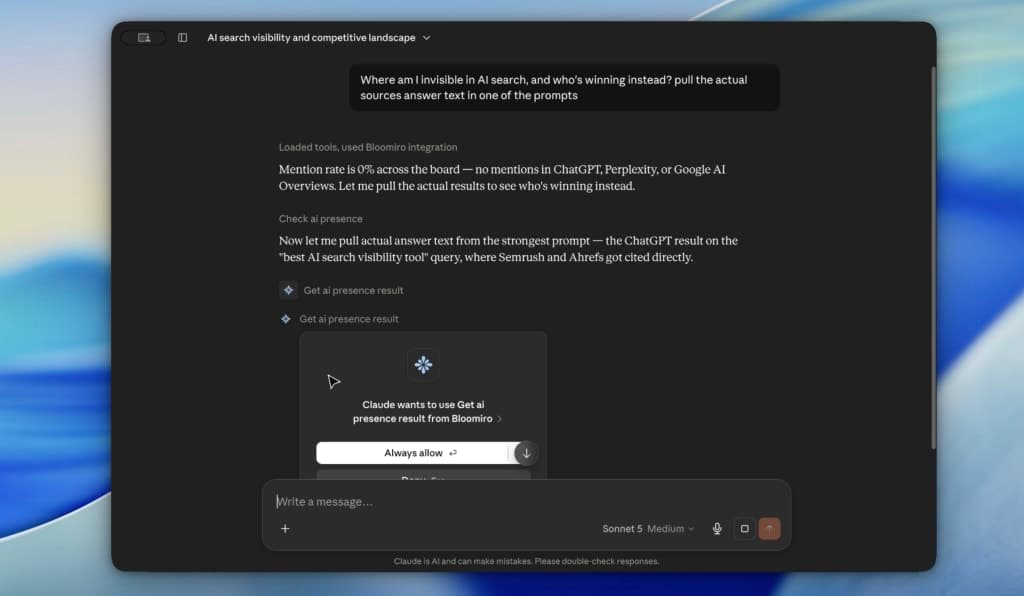Click the second 'Get ai presence result' row label

point(349,319)
